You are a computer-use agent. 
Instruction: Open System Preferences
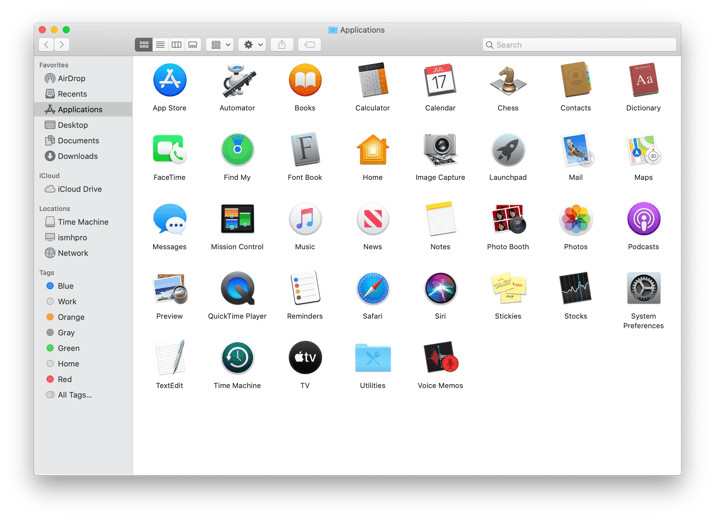[x=643, y=288]
